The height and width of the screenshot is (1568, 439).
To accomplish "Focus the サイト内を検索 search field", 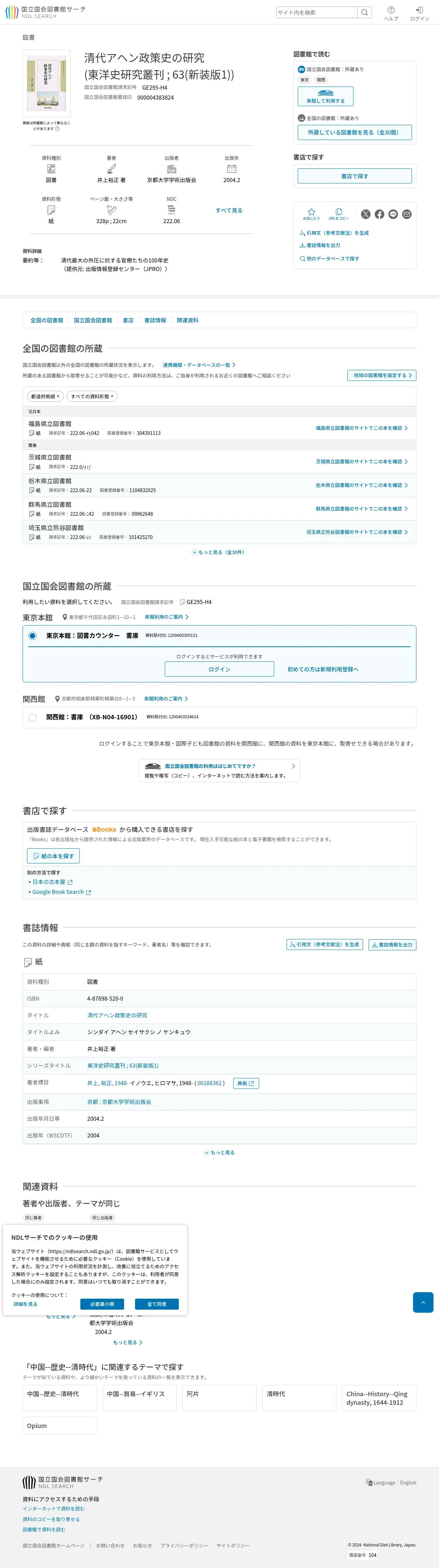I will (317, 12).
